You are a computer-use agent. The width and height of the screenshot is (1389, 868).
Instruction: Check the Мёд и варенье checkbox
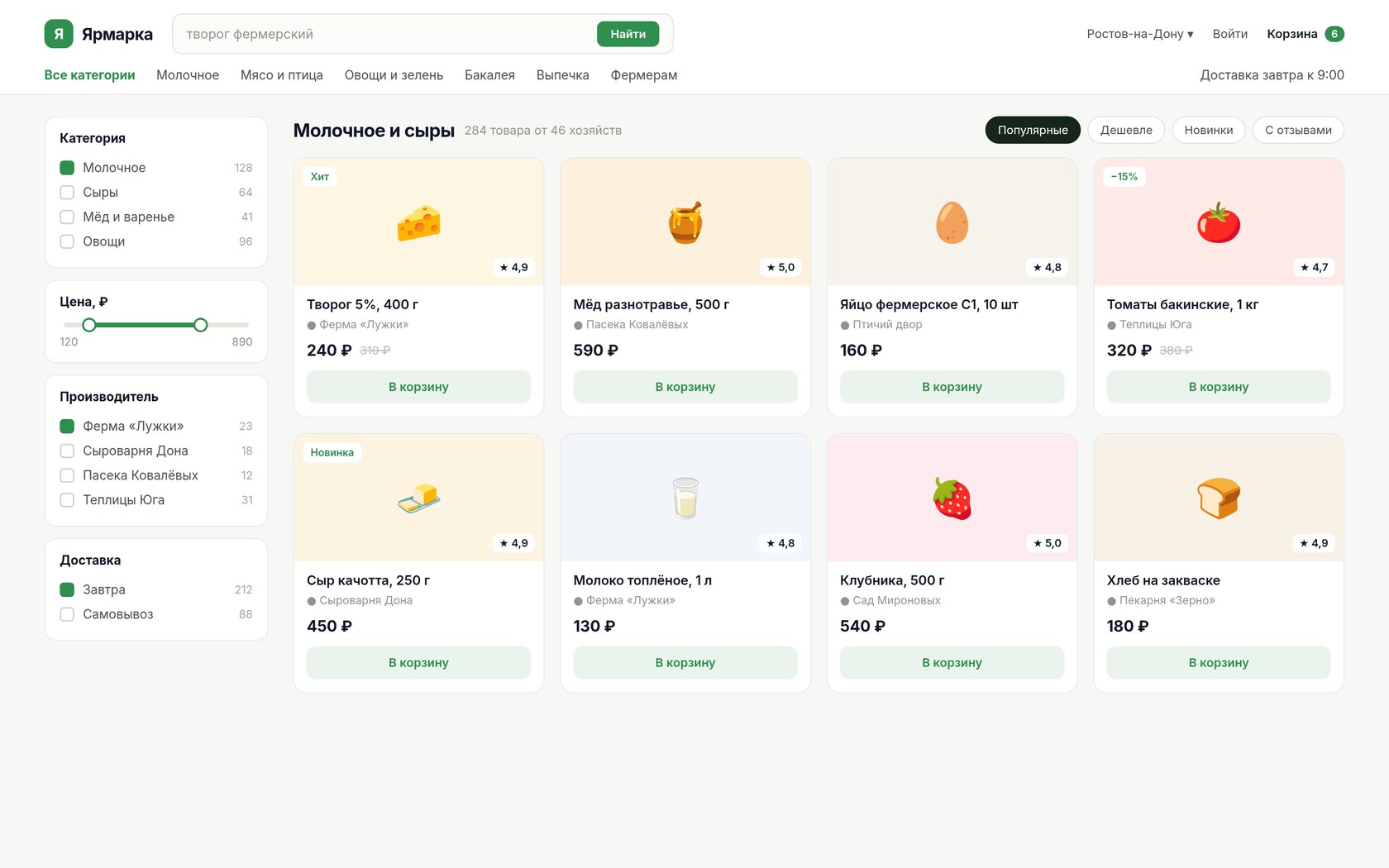67,217
